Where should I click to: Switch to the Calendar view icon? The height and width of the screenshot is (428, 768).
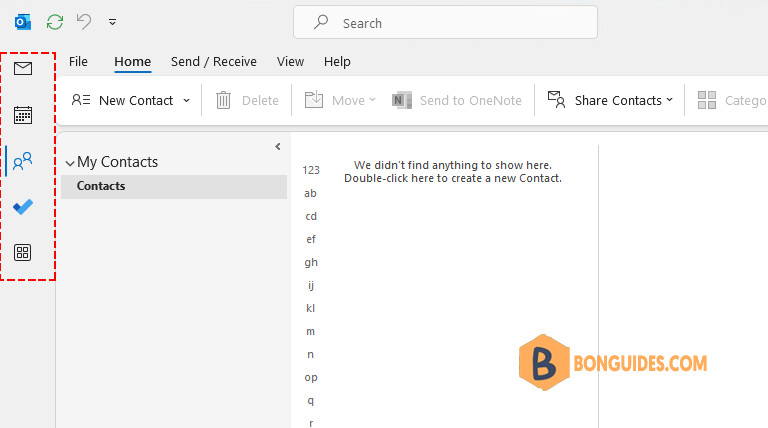click(23, 115)
